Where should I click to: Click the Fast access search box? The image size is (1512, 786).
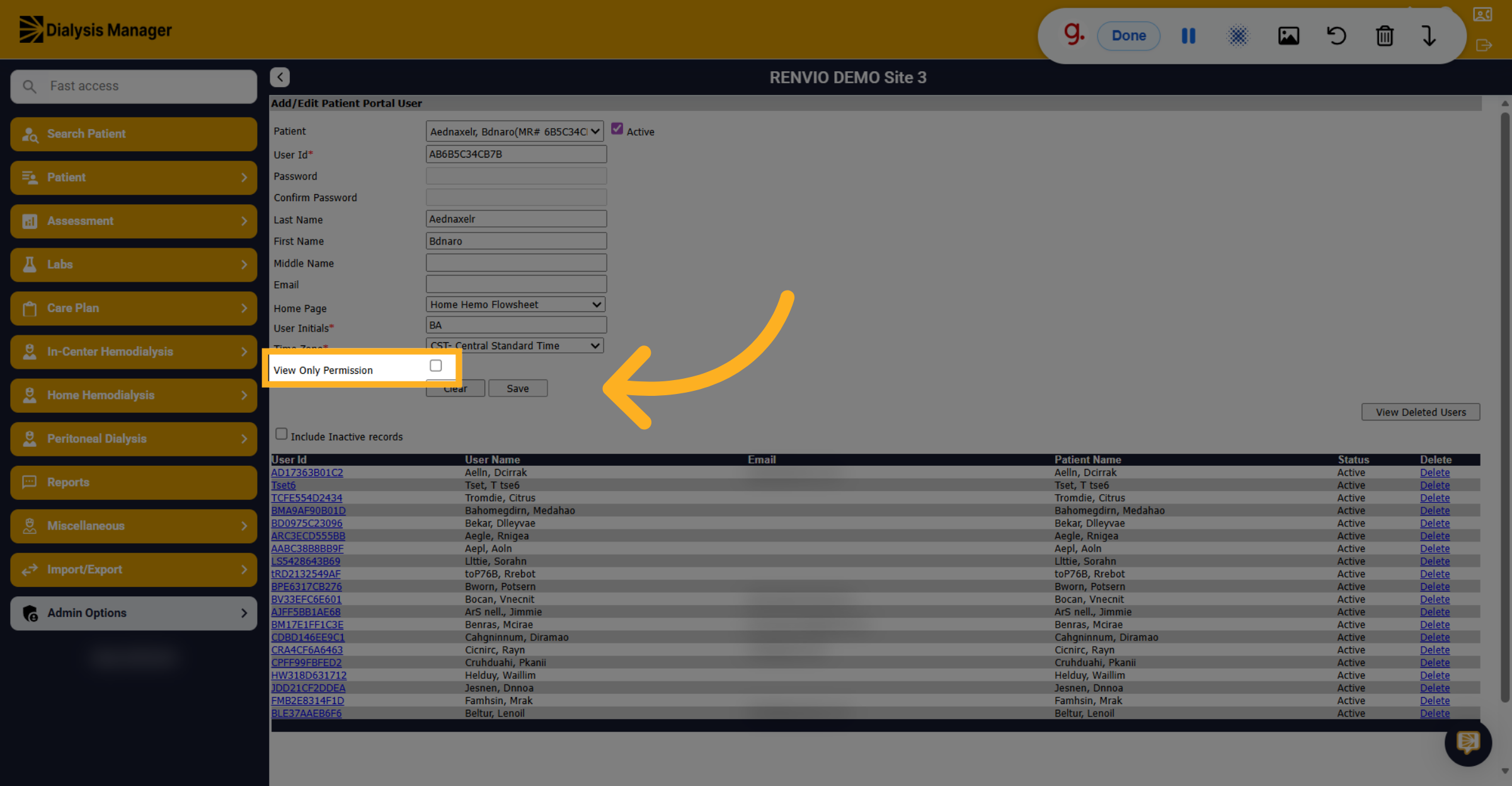click(x=134, y=86)
